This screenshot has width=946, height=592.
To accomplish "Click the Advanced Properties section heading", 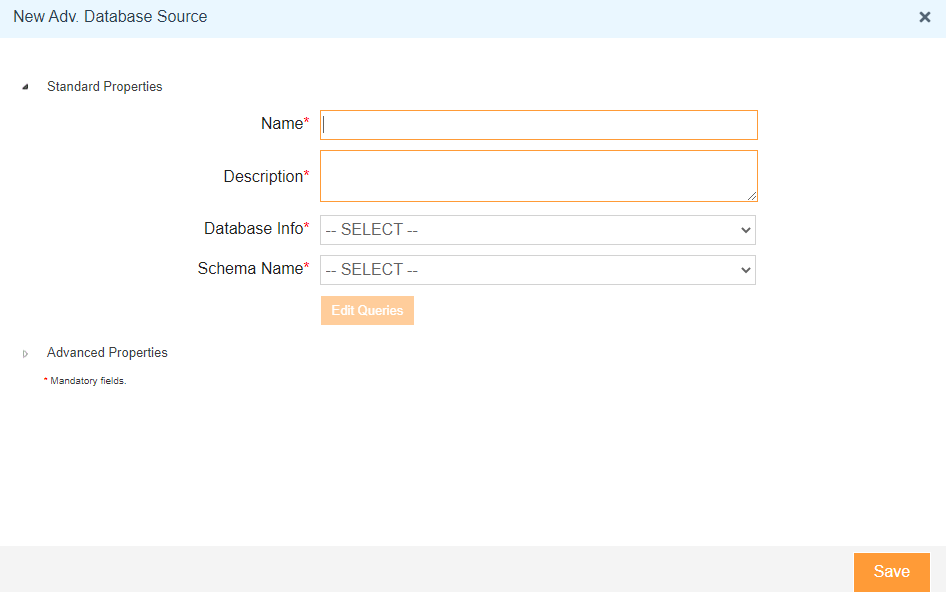I will click(x=107, y=352).
